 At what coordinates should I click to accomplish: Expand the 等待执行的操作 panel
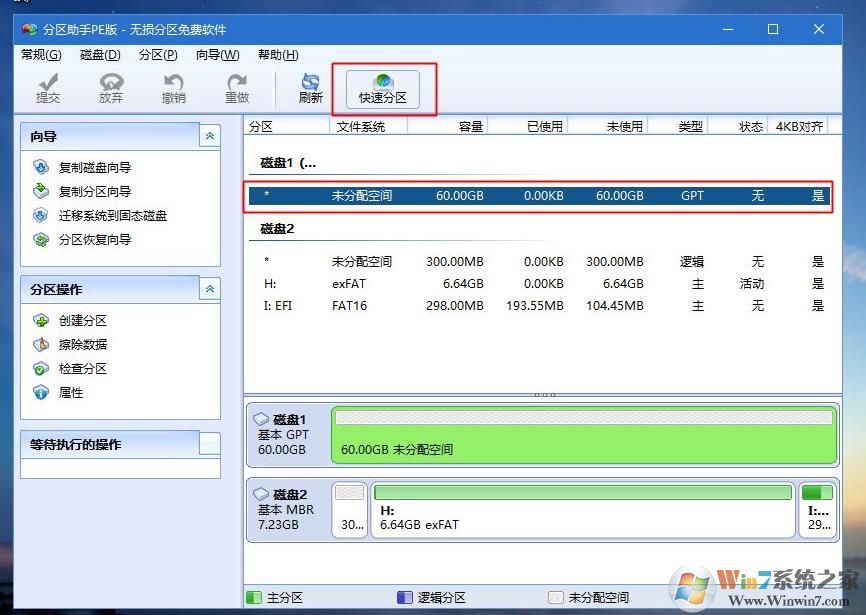click(x=209, y=444)
